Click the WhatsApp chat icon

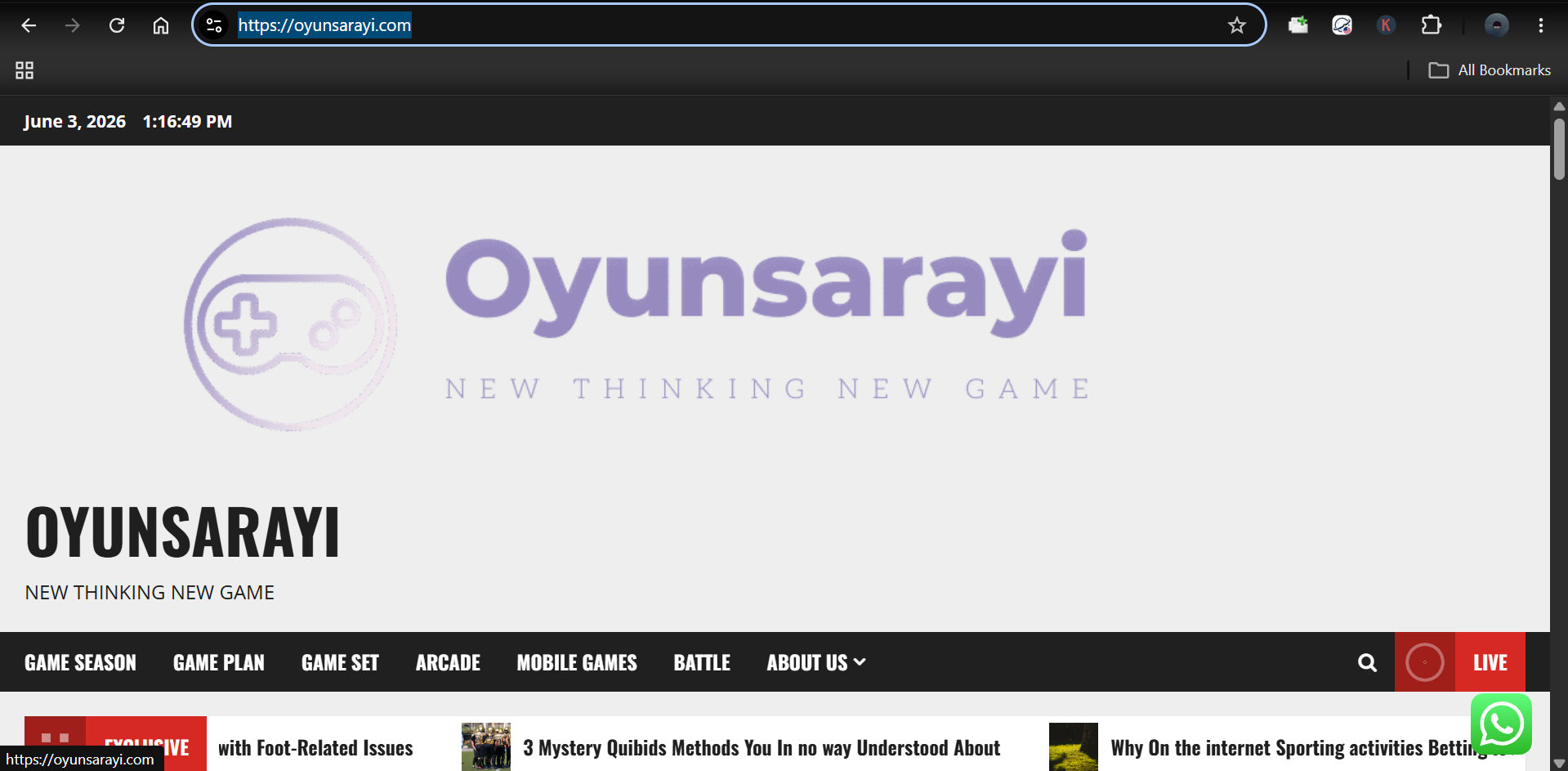[1501, 724]
